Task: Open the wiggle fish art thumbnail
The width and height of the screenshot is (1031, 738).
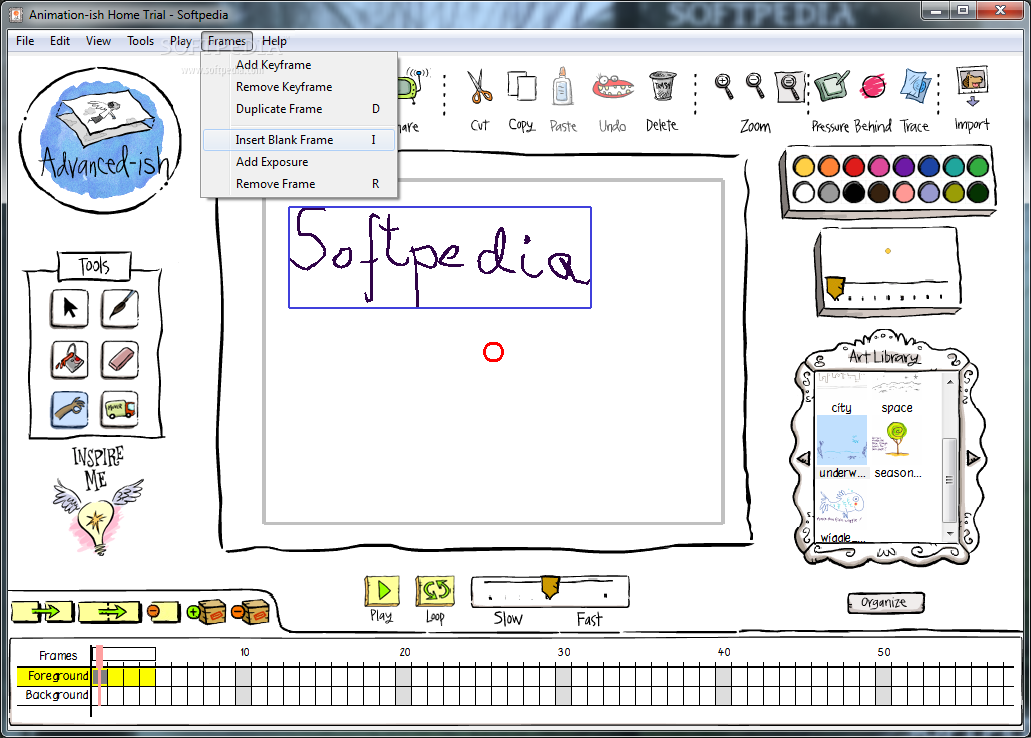Action: (x=842, y=506)
